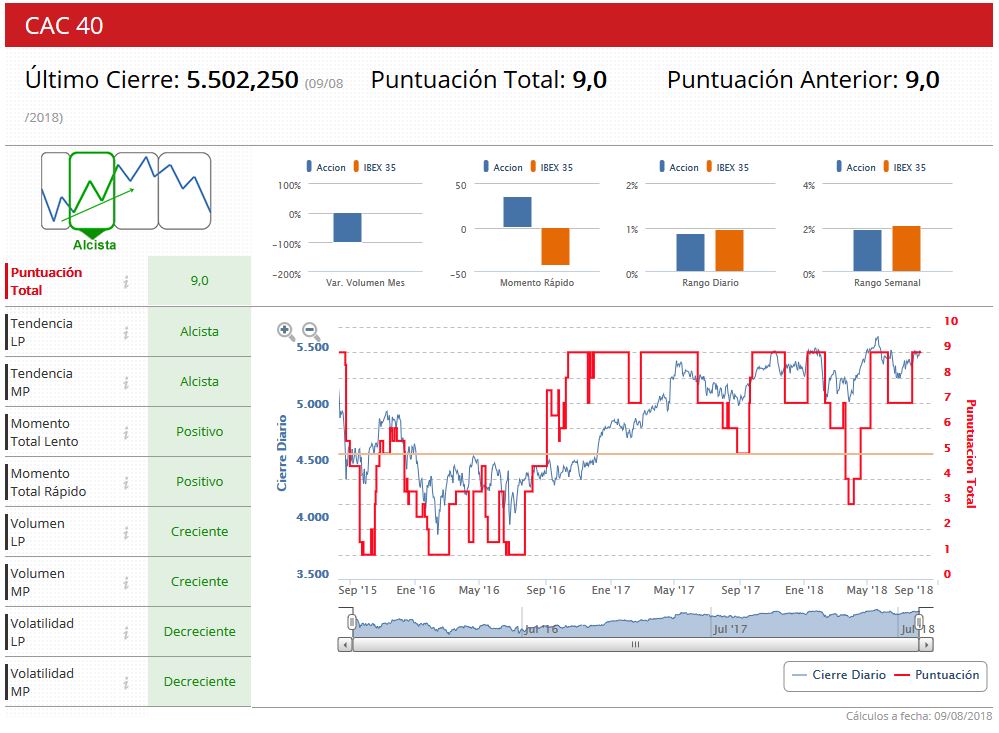Zoom in on the chart with magnifier plus
The width and height of the screenshot is (999, 733).
[285, 331]
